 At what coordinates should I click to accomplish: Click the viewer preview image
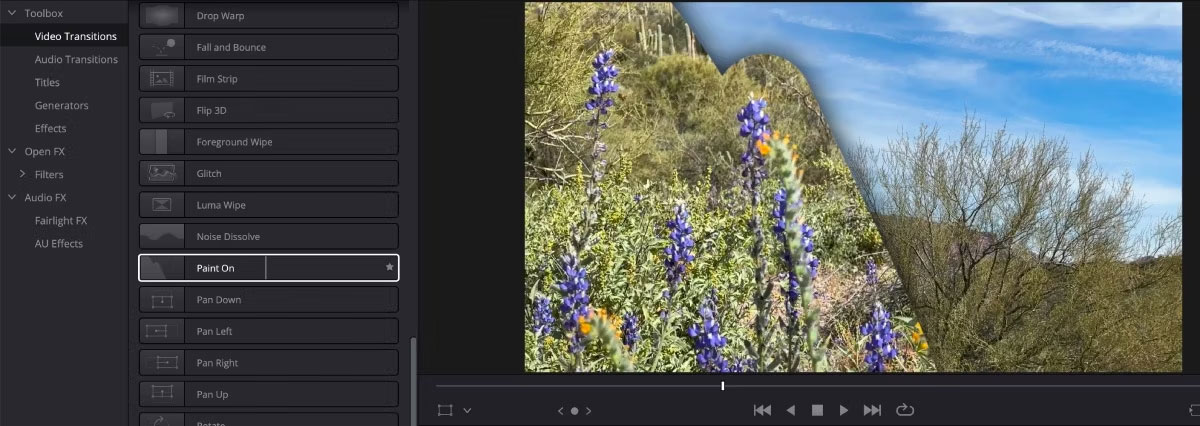pyautogui.click(x=853, y=187)
